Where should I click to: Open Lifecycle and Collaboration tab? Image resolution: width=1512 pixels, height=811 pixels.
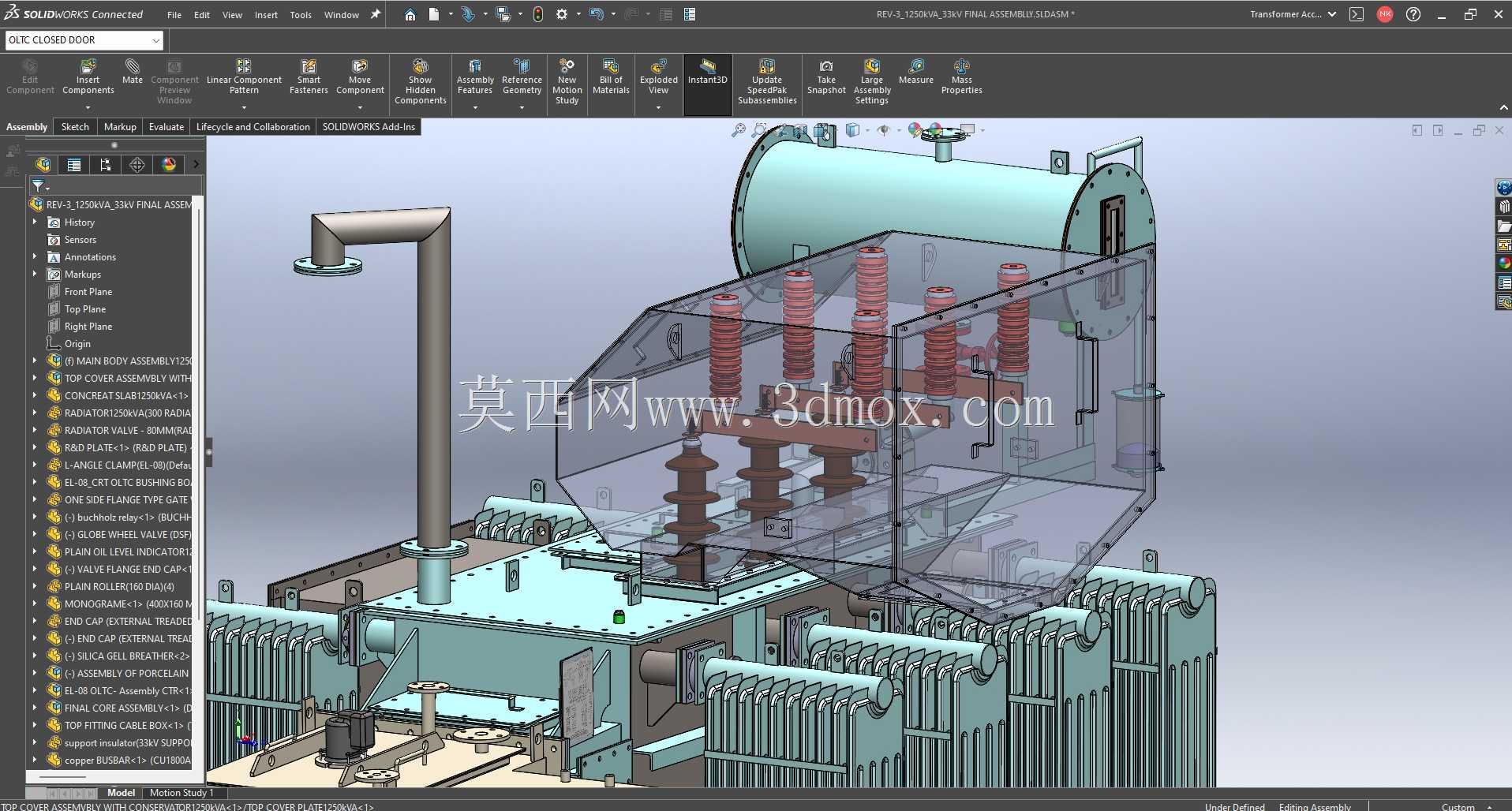(253, 127)
